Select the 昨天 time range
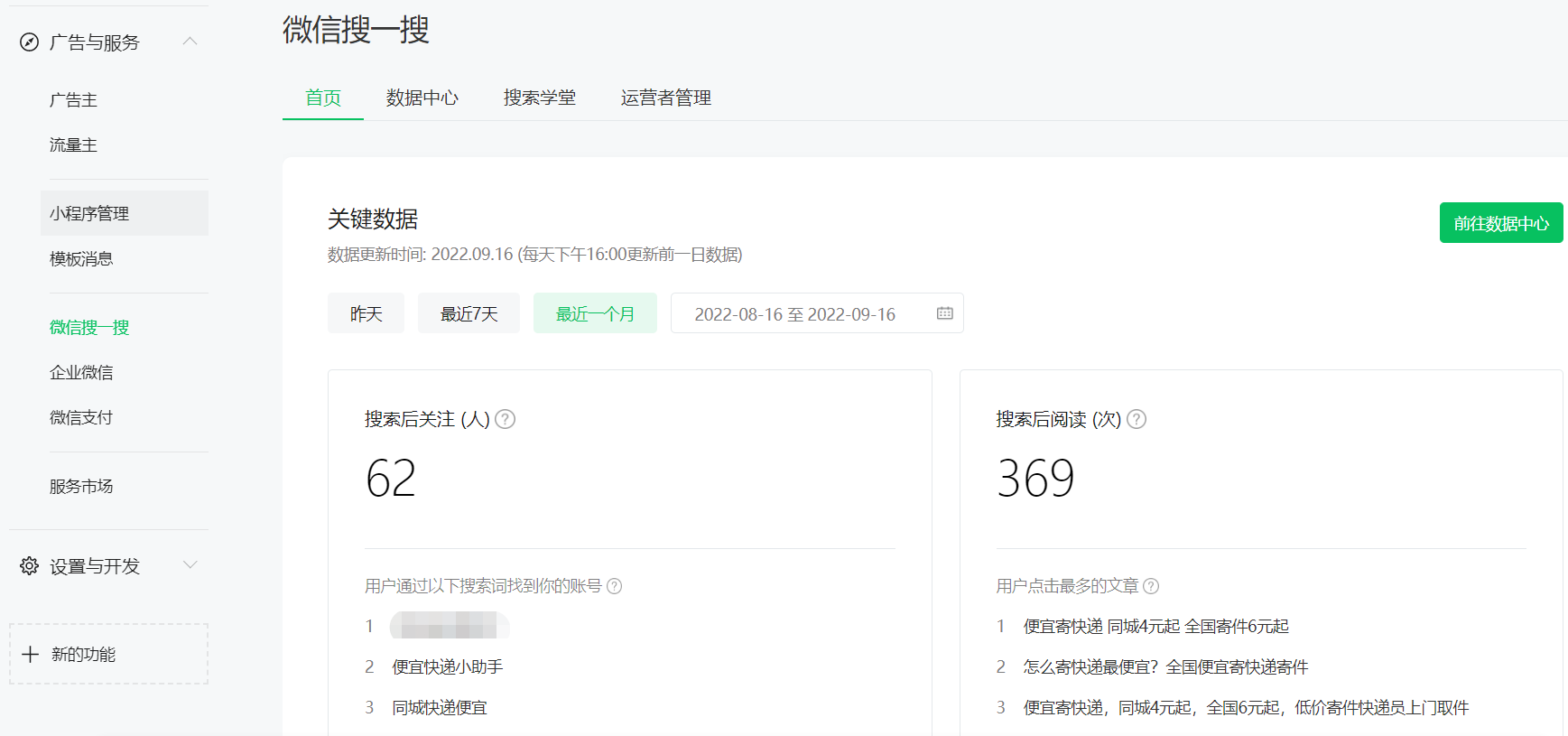 [366, 313]
